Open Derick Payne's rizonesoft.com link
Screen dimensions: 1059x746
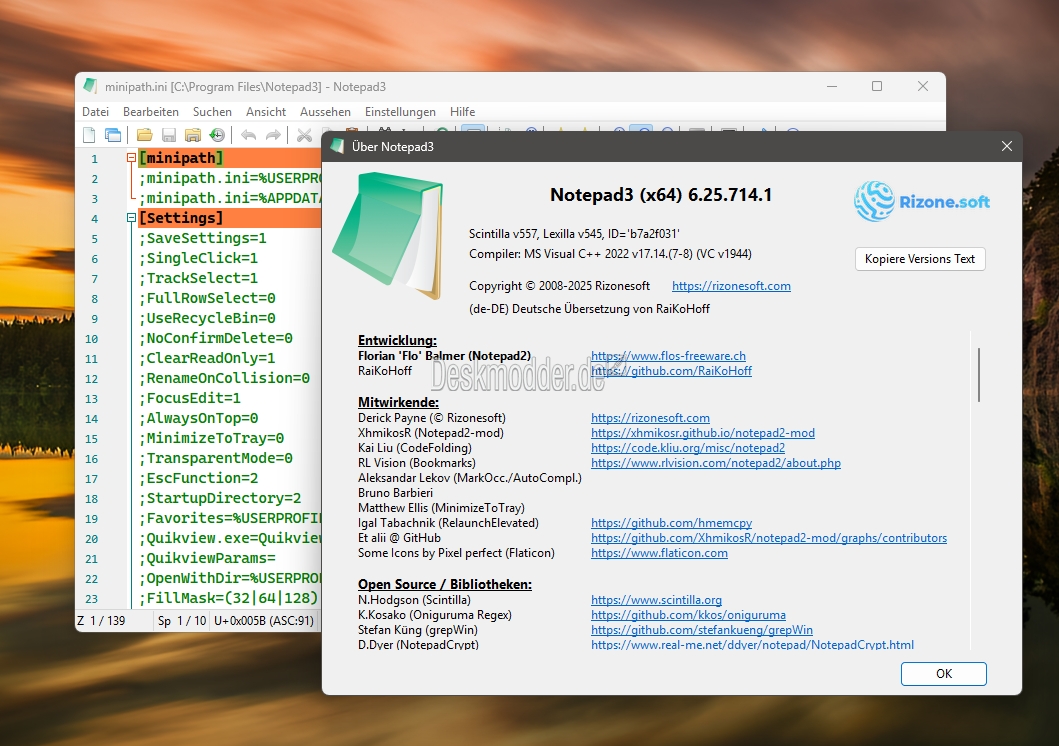point(650,418)
